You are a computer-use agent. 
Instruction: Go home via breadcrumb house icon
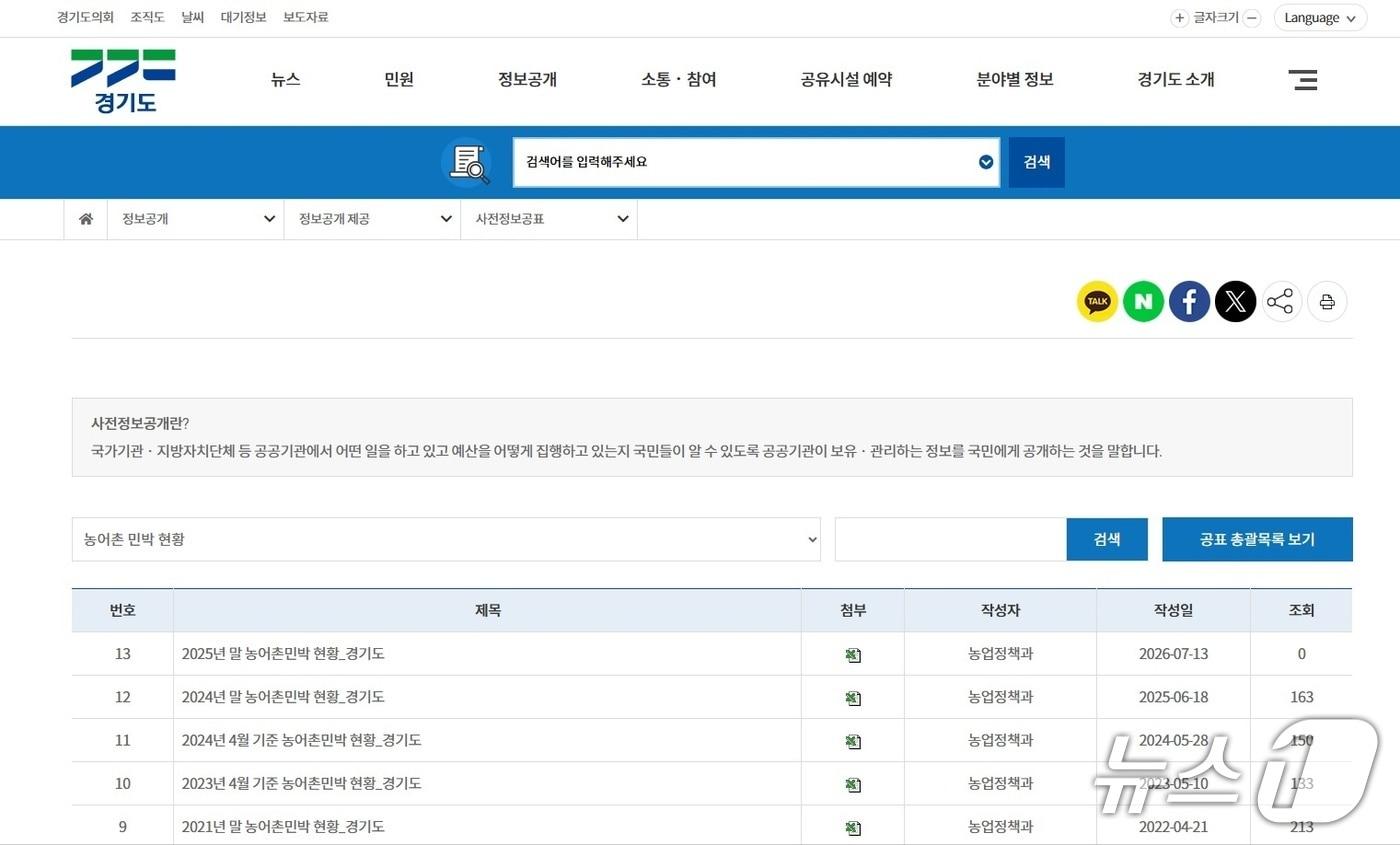[86, 219]
